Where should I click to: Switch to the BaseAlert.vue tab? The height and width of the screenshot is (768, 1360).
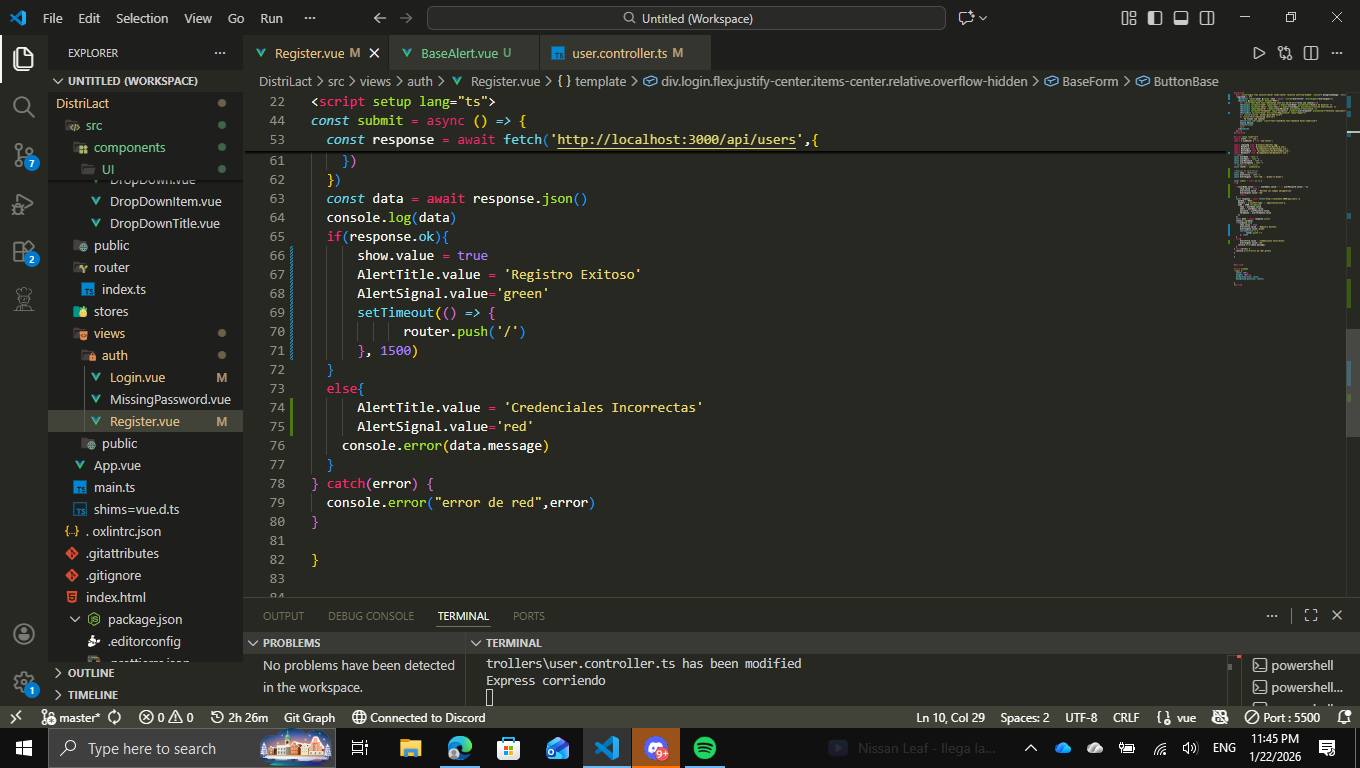tap(458, 53)
